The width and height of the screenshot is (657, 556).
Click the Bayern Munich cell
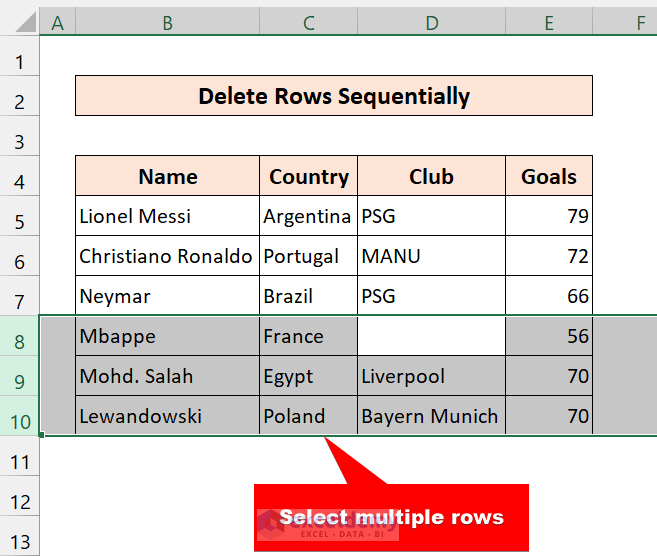[x=431, y=416]
